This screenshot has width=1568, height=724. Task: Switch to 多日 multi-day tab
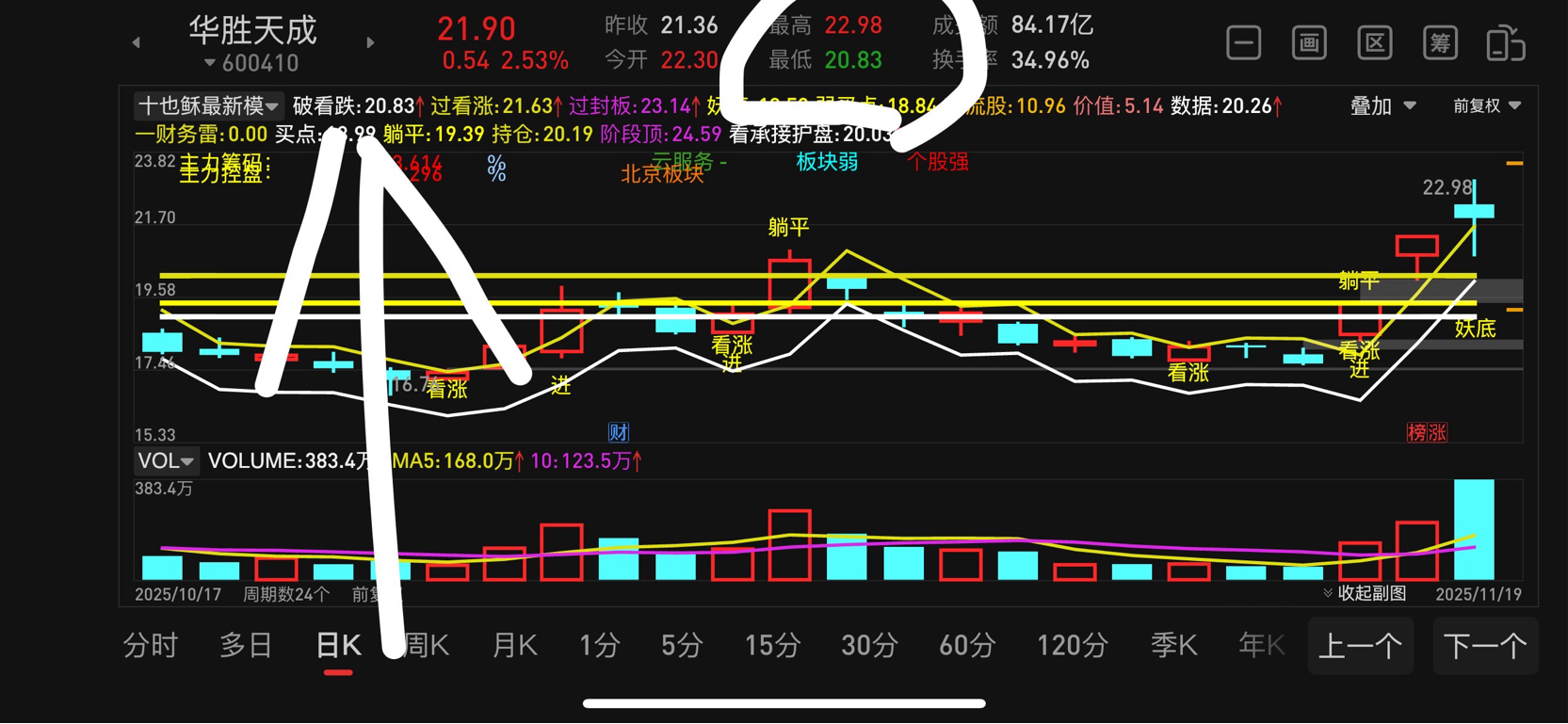246,646
